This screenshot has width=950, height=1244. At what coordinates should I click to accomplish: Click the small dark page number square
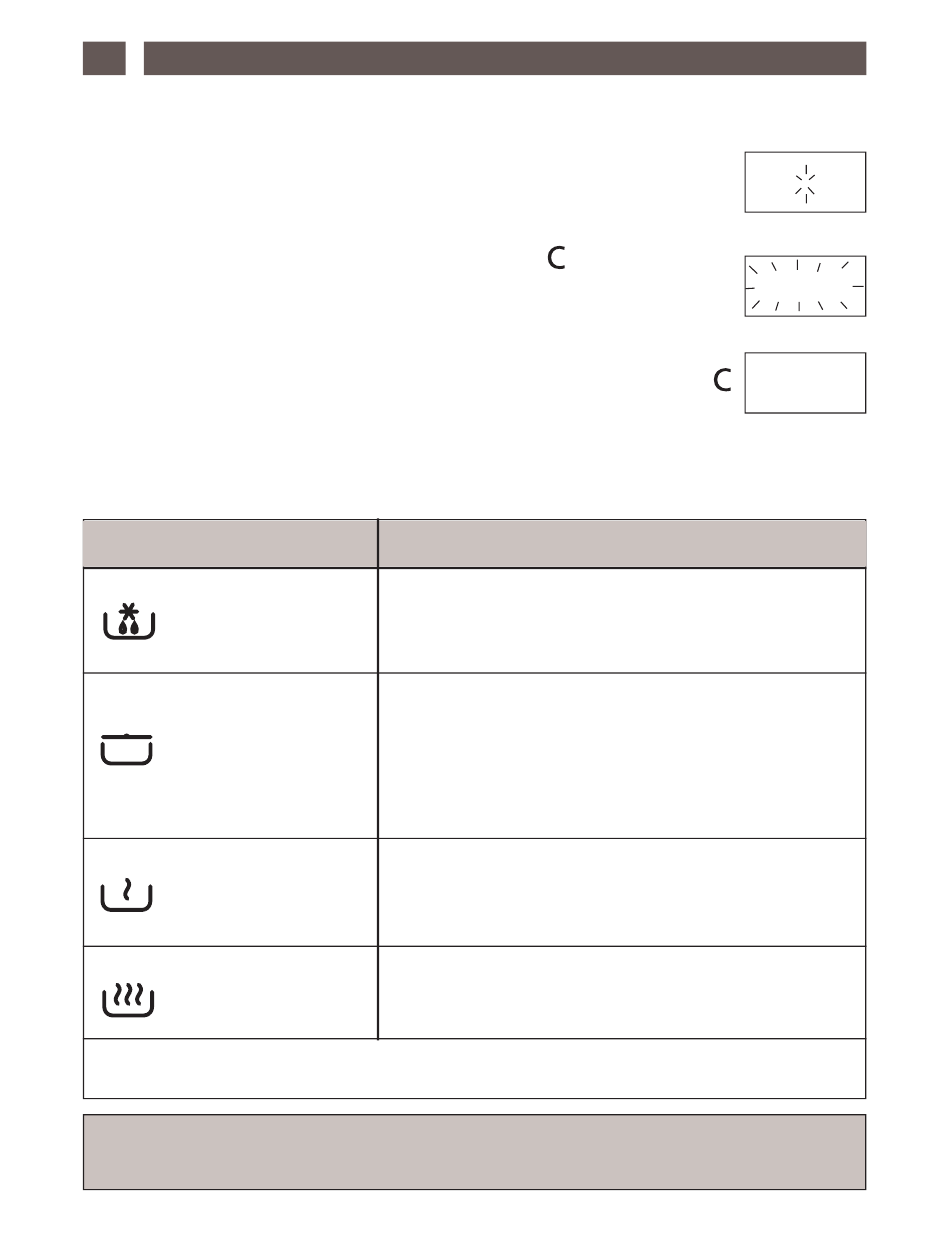(104, 58)
